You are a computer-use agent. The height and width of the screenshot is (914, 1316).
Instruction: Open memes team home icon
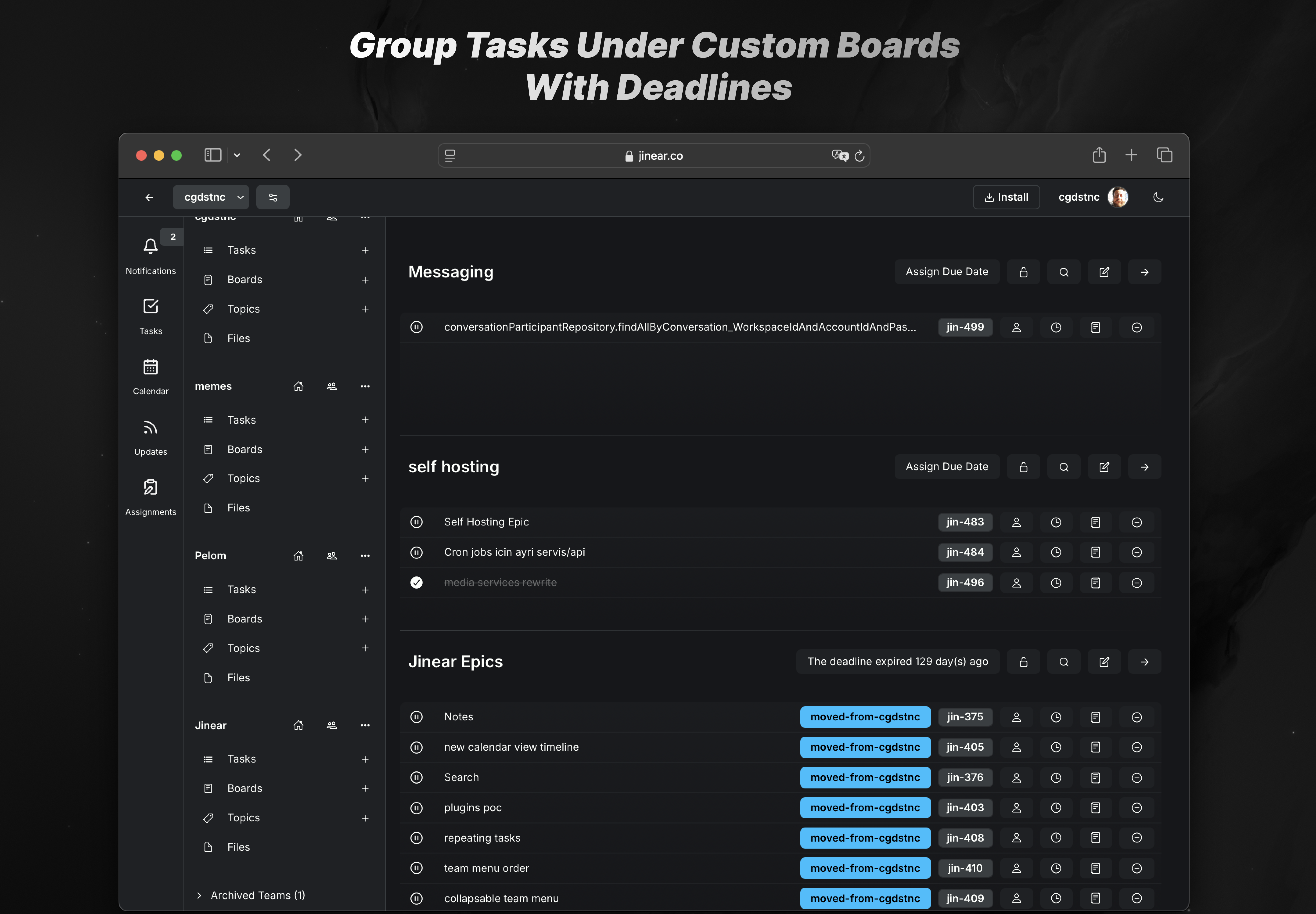click(298, 387)
